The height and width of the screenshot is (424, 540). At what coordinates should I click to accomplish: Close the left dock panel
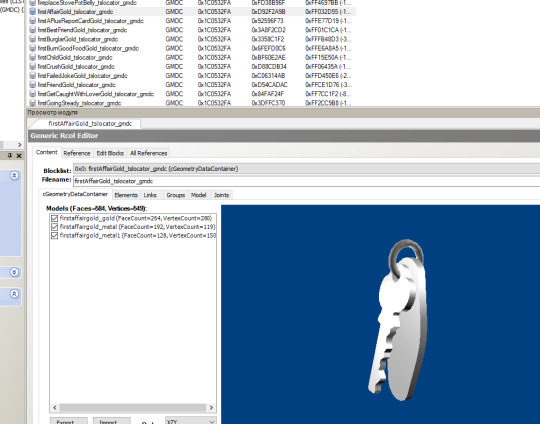tap(19, 156)
